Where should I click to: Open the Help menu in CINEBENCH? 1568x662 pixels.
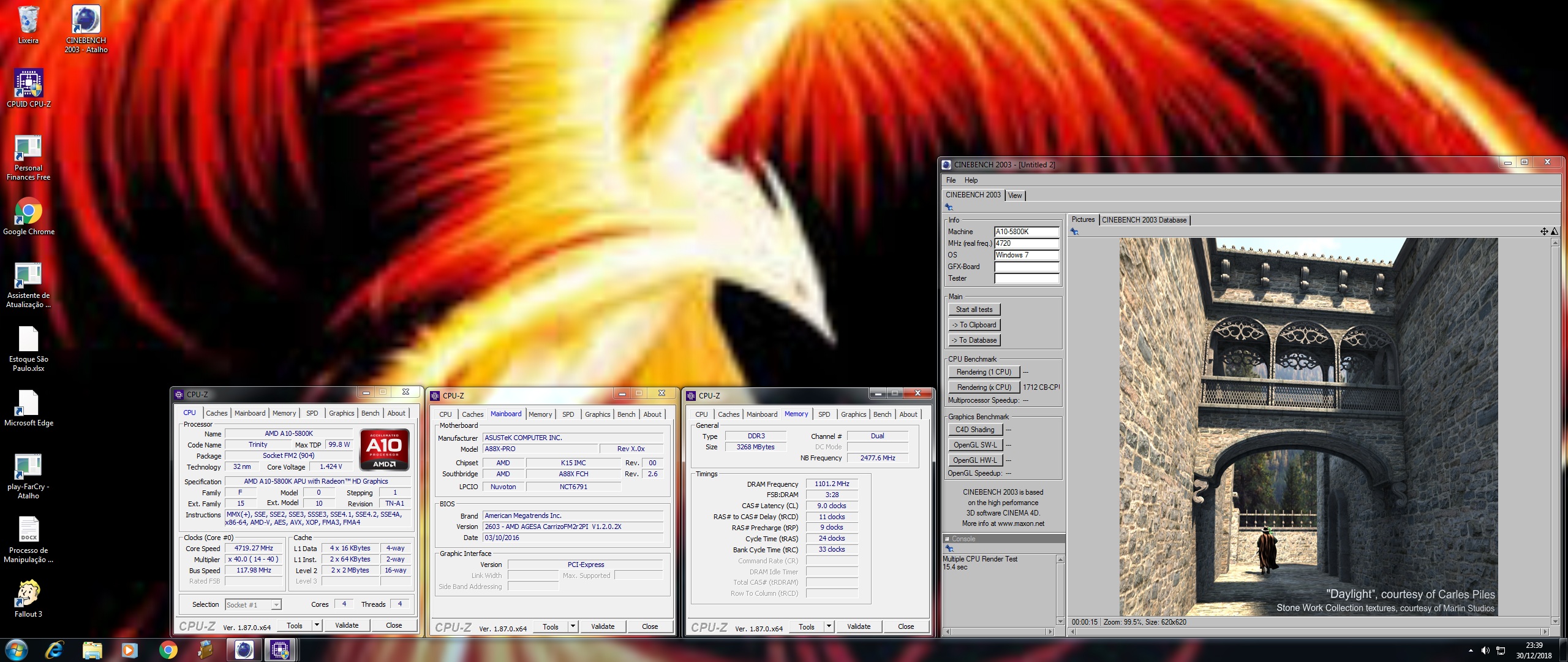971,180
